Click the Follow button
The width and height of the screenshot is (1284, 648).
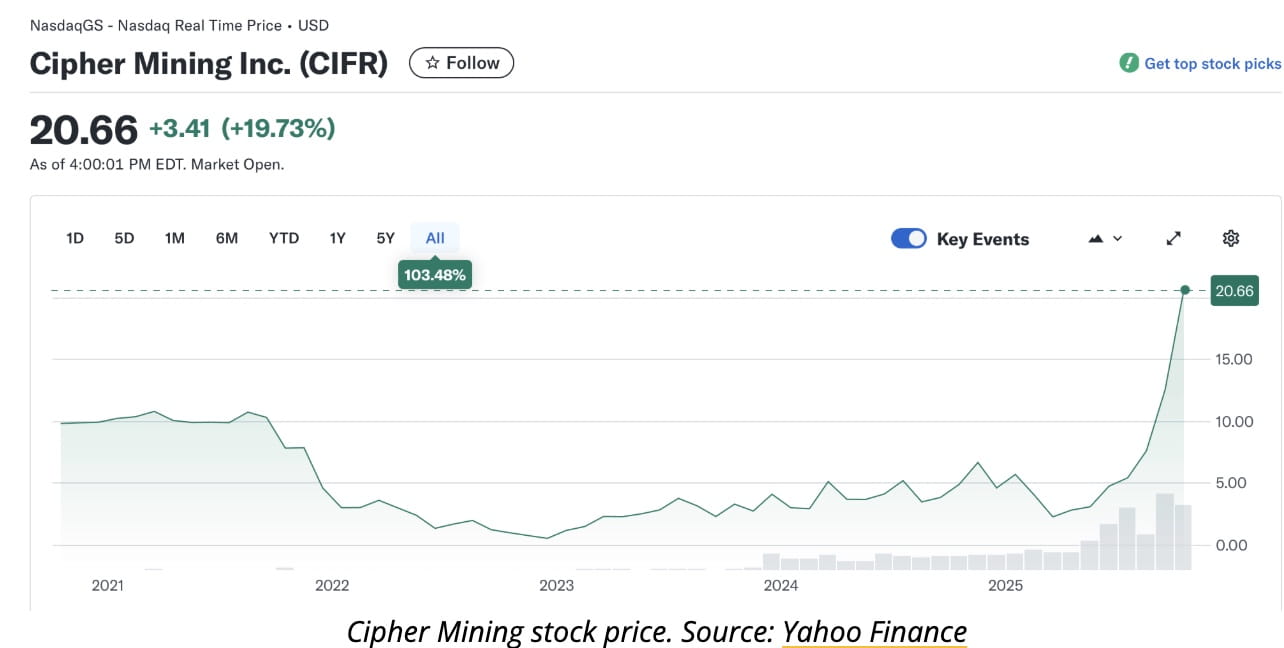click(x=461, y=62)
